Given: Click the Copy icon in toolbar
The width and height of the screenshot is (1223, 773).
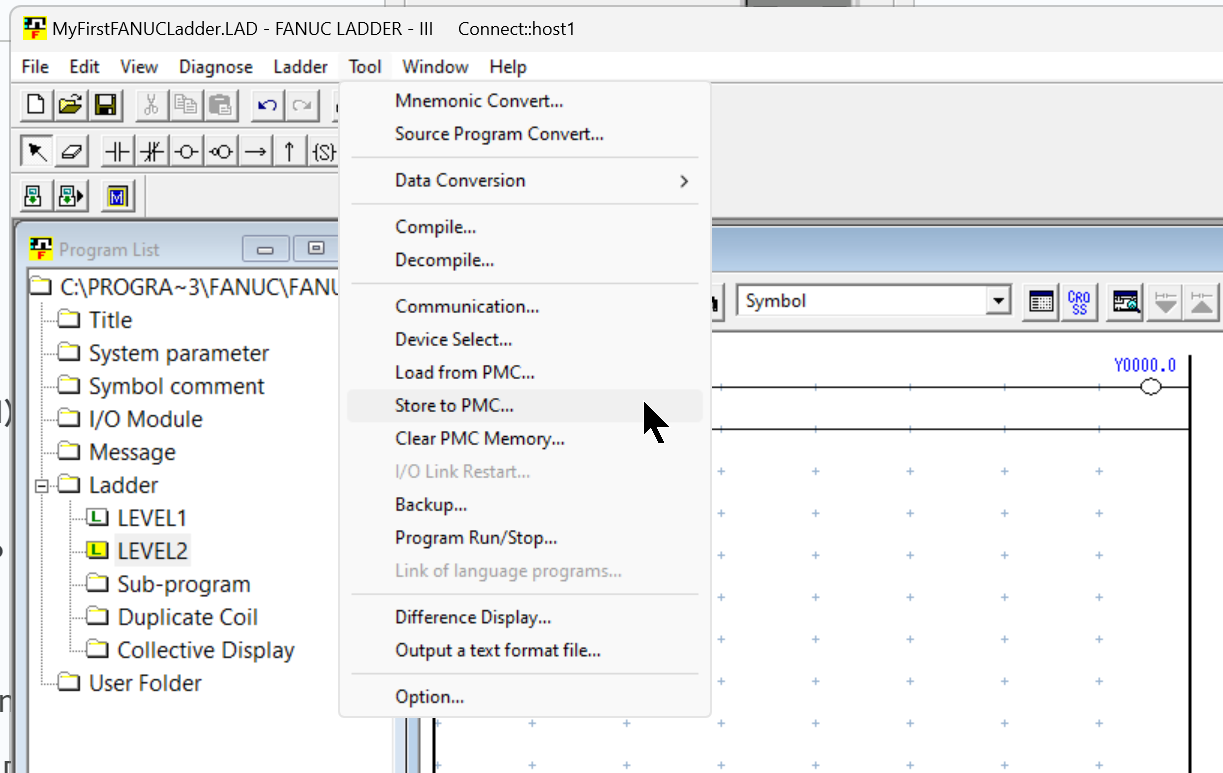Looking at the screenshot, I should (186, 104).
